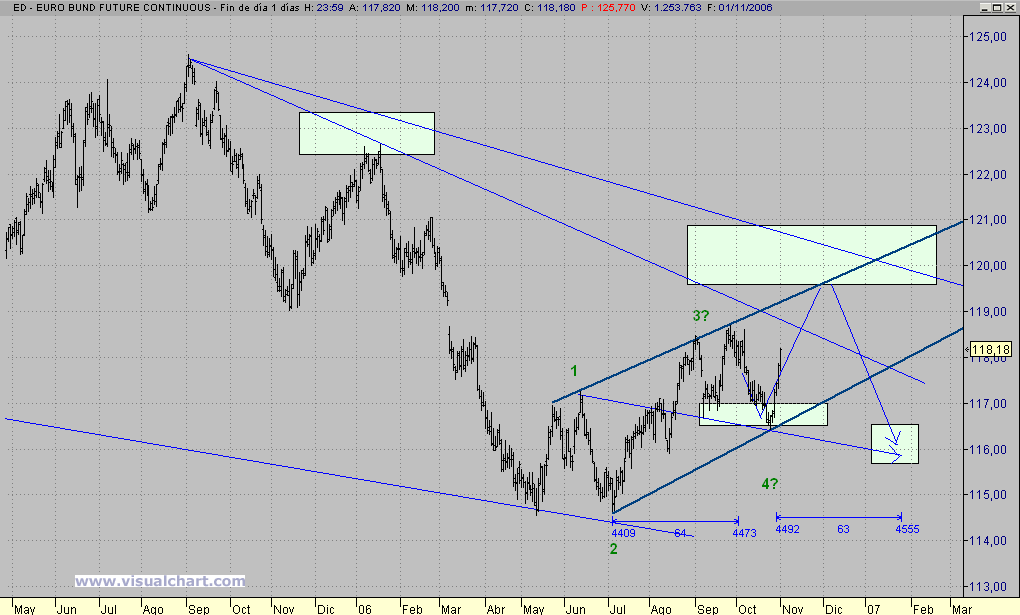Viewport: 1020px width, 615px height.
Task: Click the high value M: 118,200
Action: pos(433,8)
